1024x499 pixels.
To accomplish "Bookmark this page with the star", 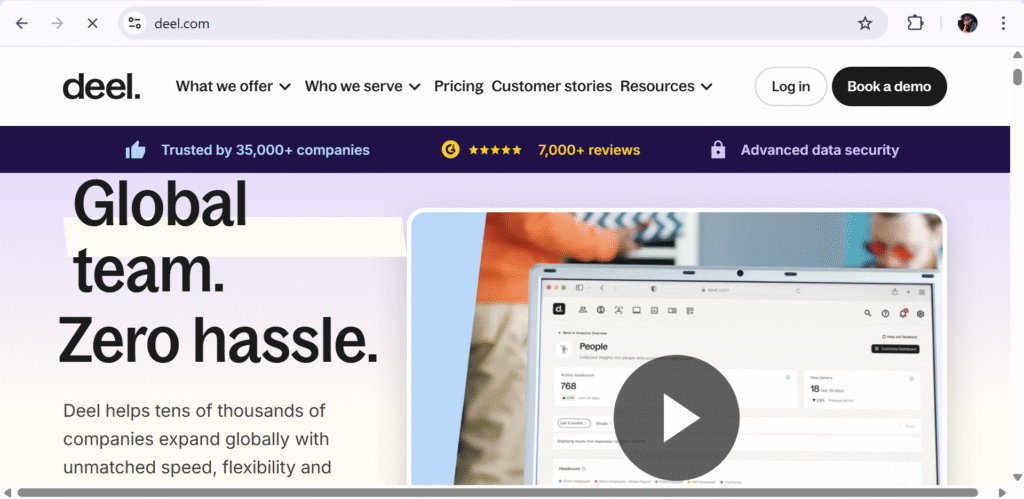I will [865, 24].
